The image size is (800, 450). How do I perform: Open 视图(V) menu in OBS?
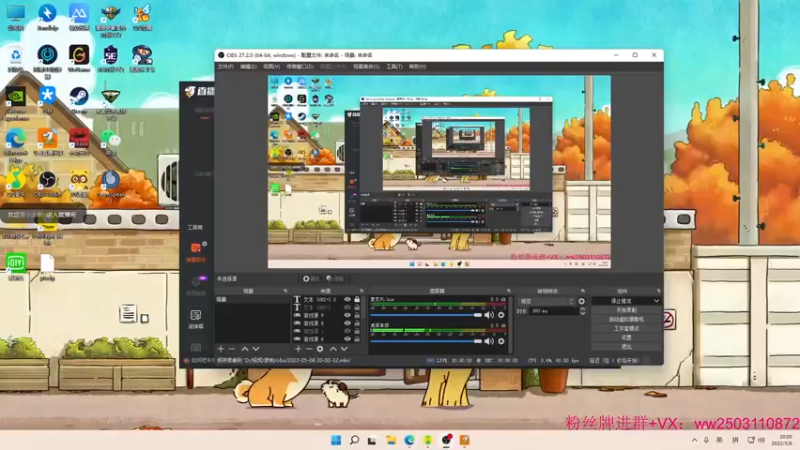pos(271,66)
